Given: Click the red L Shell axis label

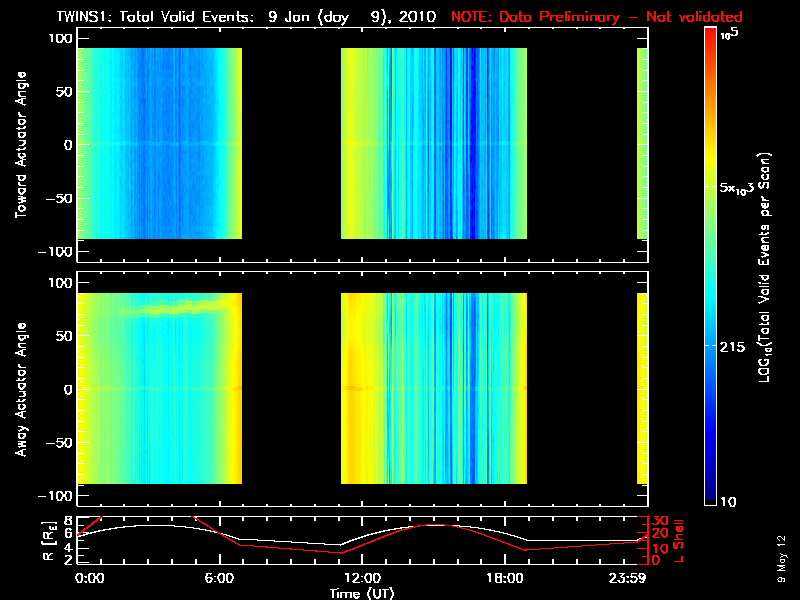Looking at the screenshot, I should point(679,541).
